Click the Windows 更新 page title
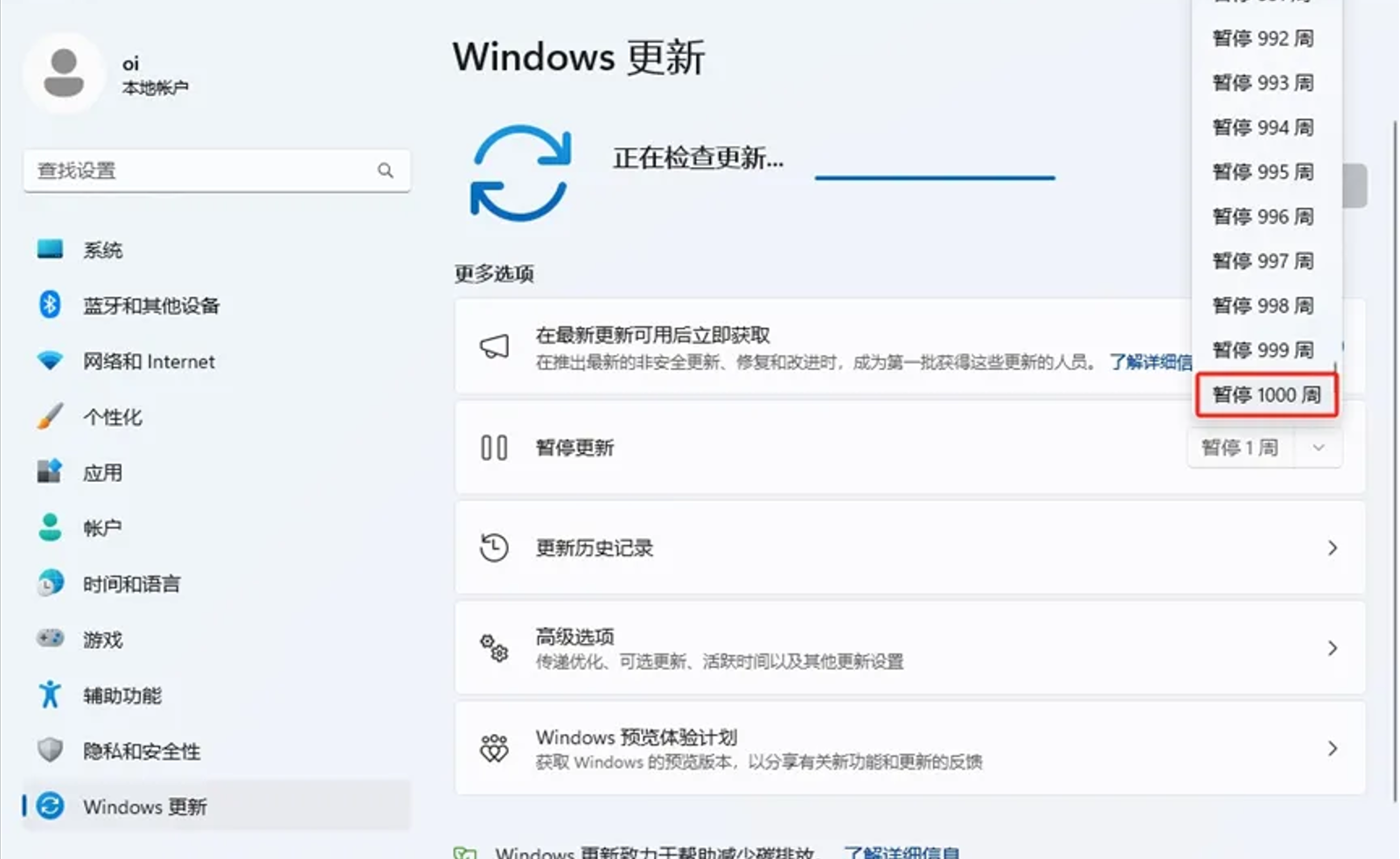Image resolution: width=1400 pixels, height=859 pixels. coord(579,58)
